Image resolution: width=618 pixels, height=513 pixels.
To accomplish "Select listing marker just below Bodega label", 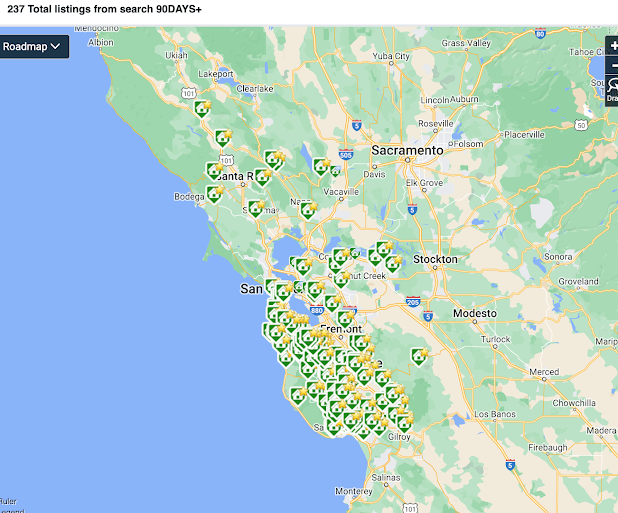I will click(214, 195).
